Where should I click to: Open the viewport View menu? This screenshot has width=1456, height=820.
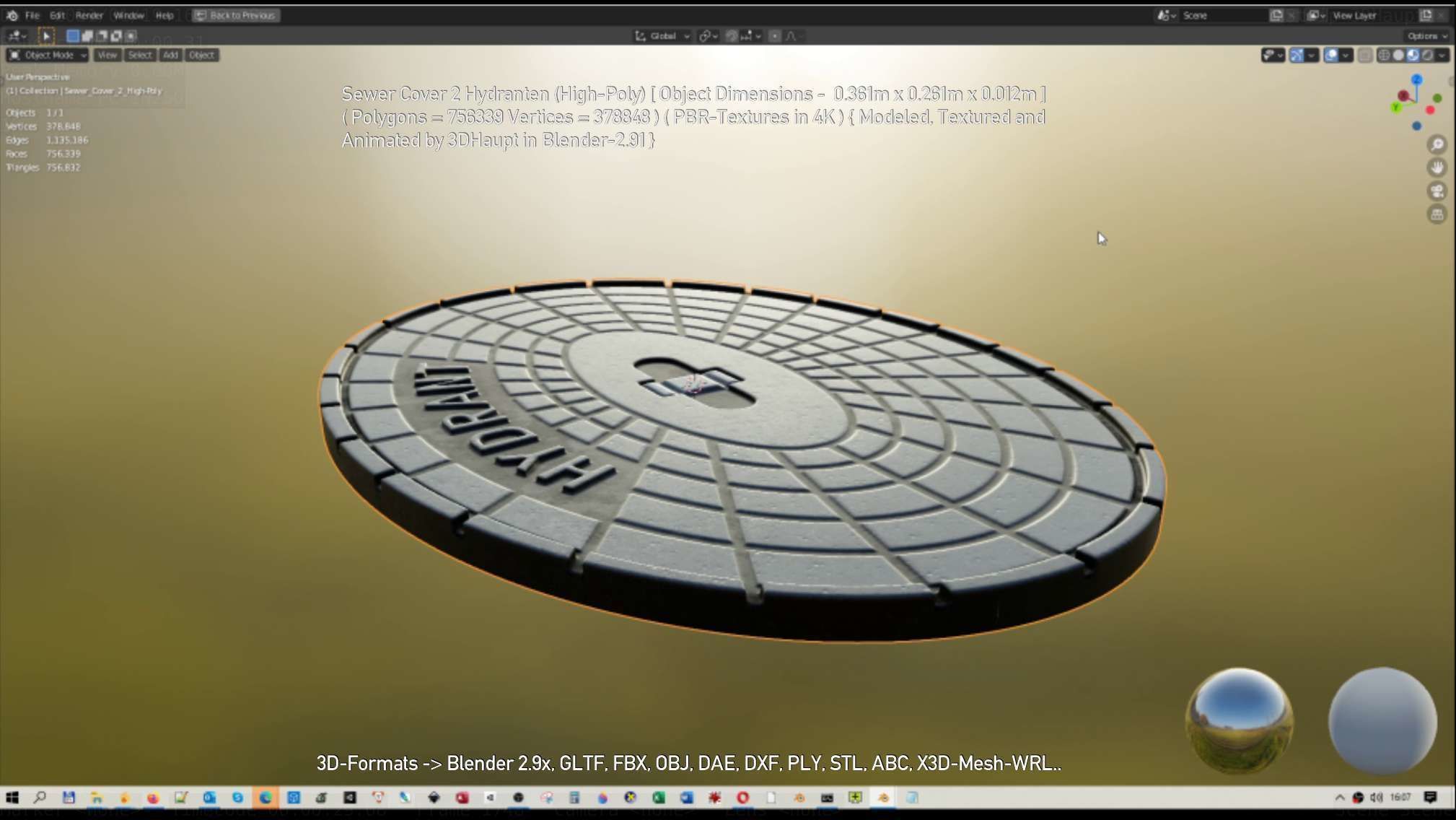107,55
